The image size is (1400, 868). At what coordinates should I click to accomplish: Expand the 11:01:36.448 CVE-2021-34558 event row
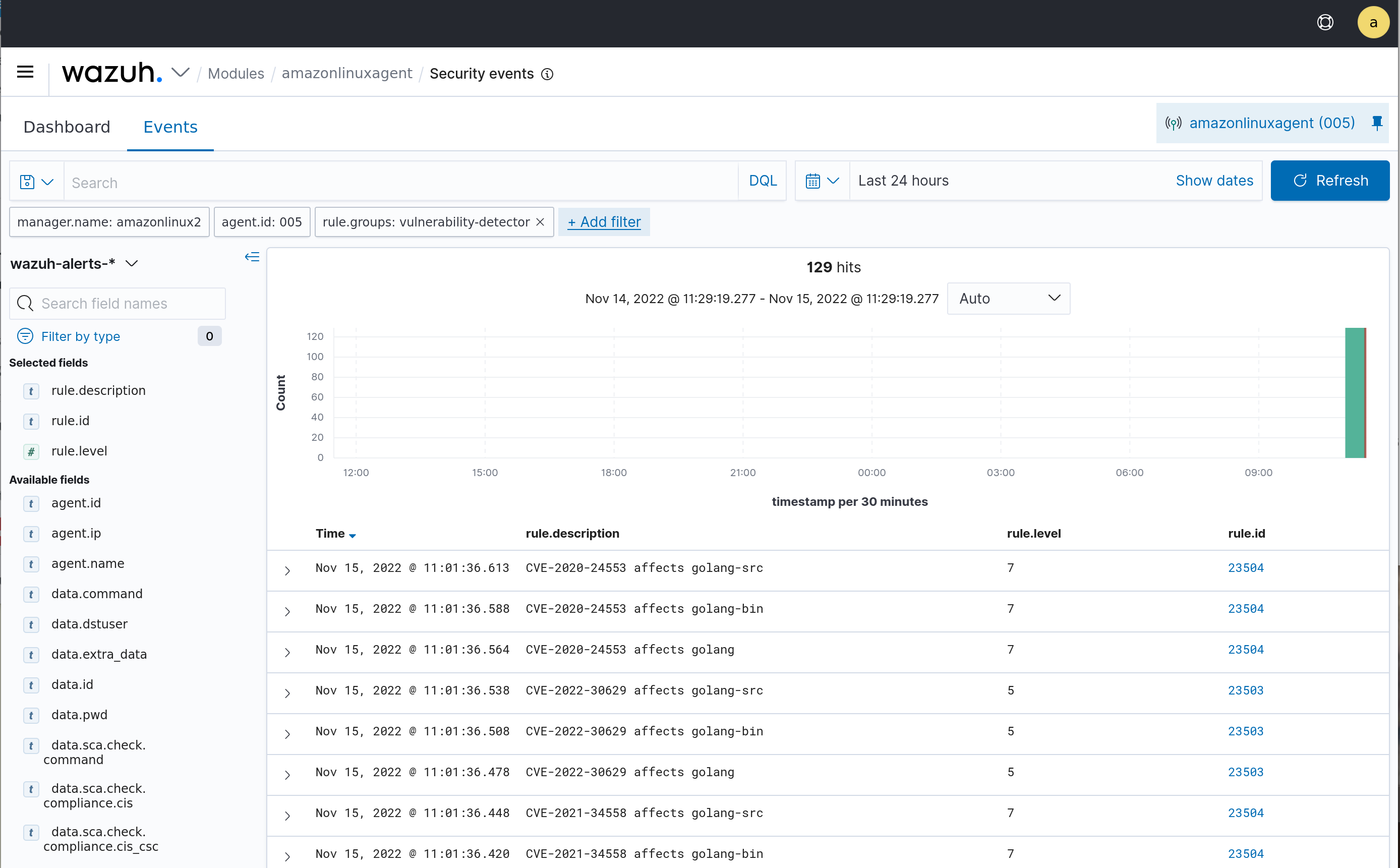click(287, 815)
